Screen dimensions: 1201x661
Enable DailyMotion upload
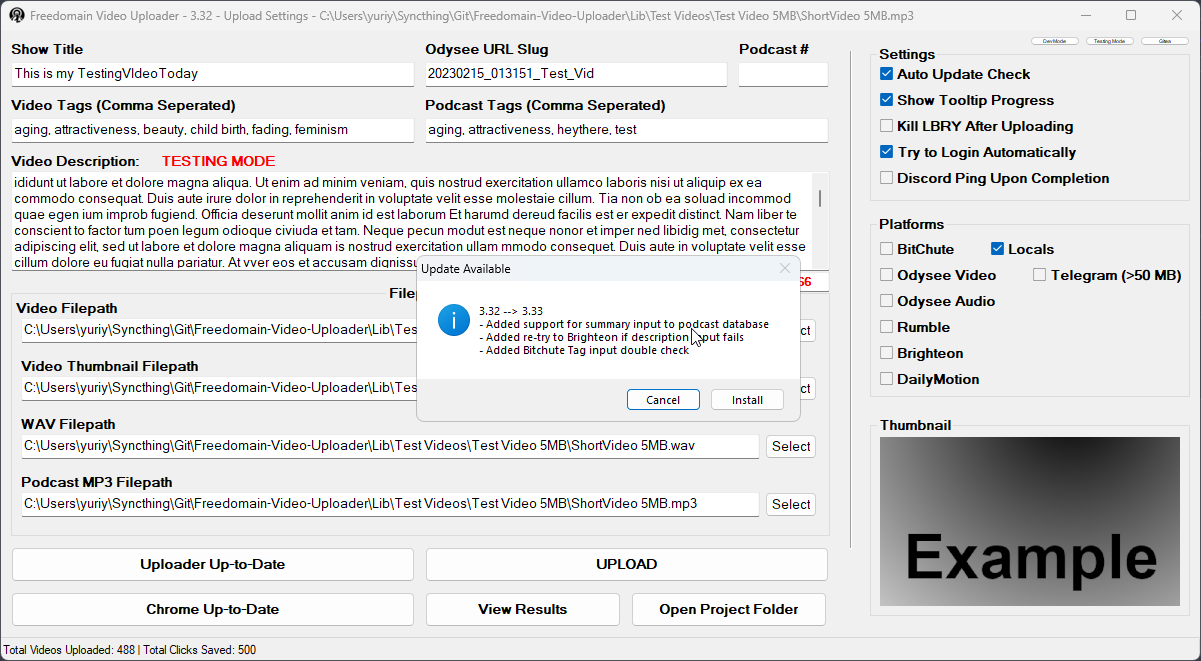point(886,379)
